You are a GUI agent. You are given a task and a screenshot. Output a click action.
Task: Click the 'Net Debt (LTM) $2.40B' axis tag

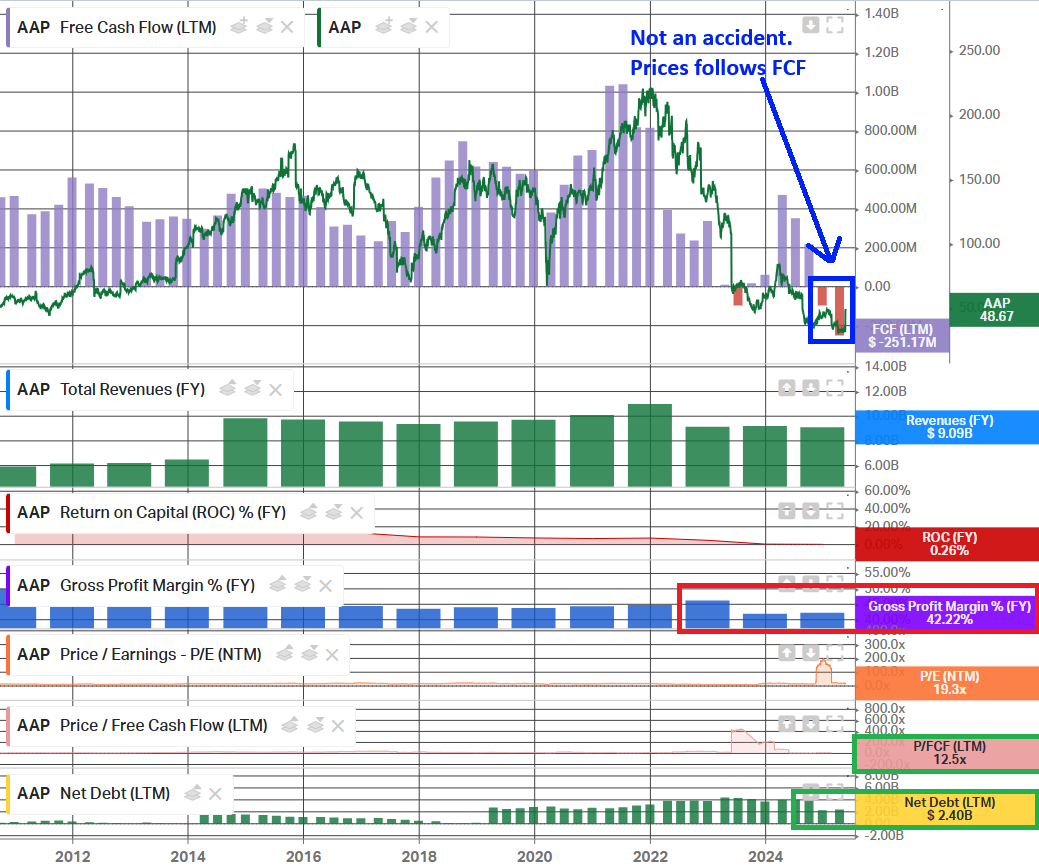coord(948,809)
